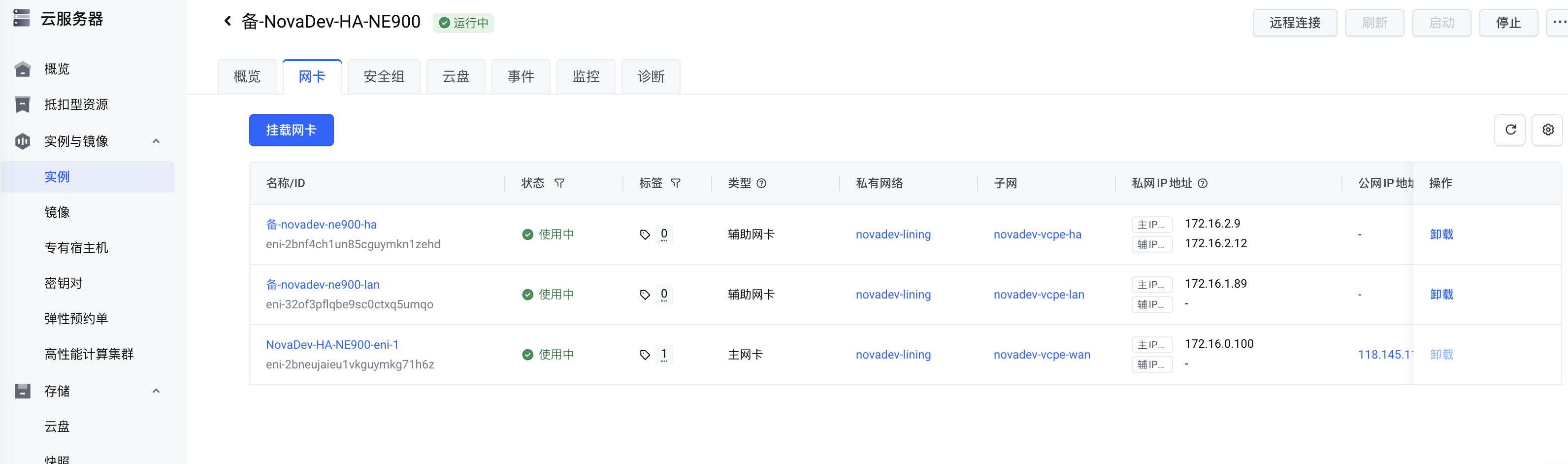Viewport: 1568px width, 464px height.
Task: Open the novadev-vcpe-wan subnet link
Action: coord(1042,355)
